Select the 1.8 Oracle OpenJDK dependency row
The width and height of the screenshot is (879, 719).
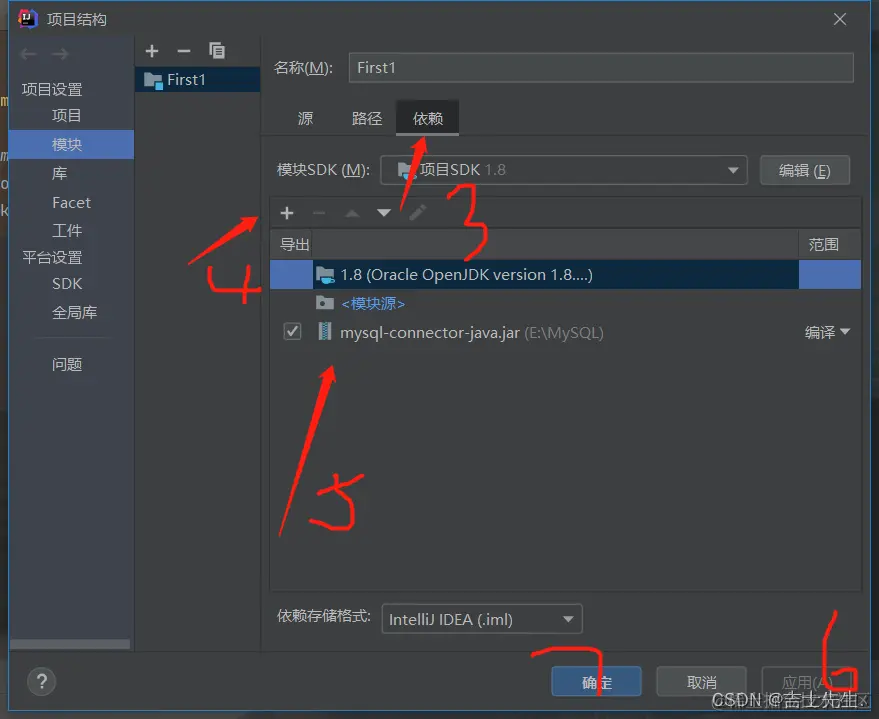coord(565,275)
